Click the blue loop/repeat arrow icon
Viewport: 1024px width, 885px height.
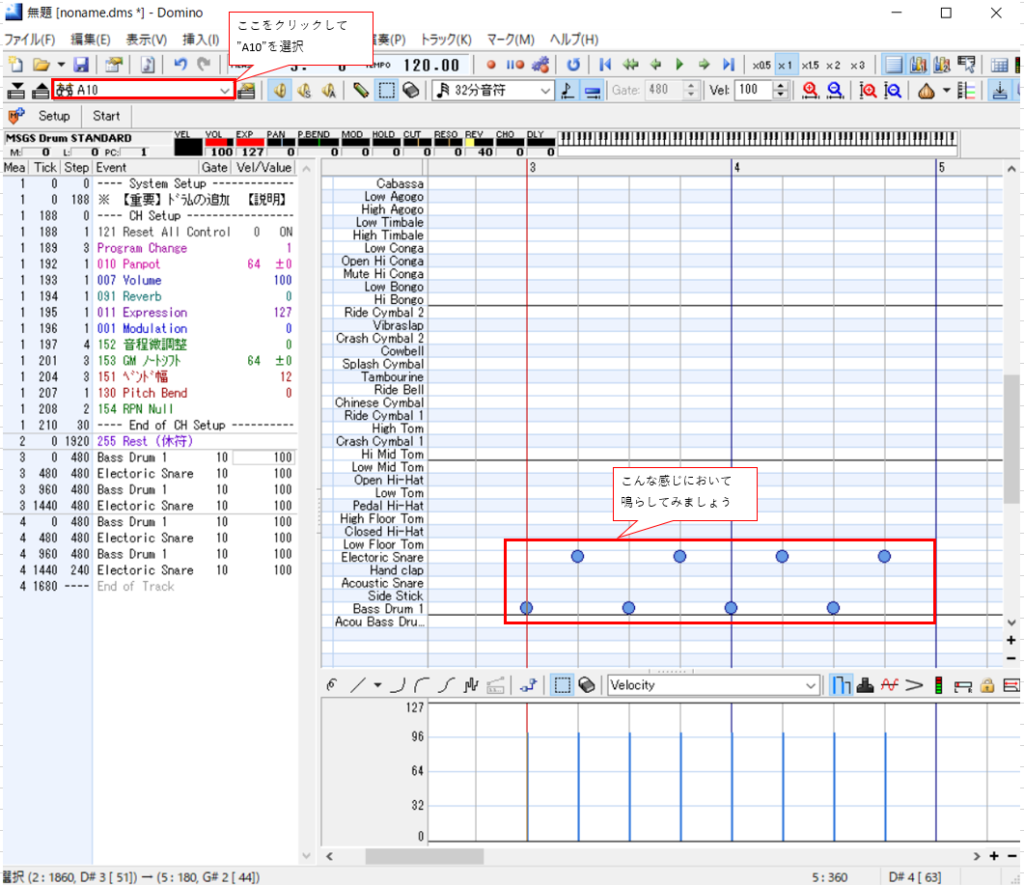[x=573, y=65]
